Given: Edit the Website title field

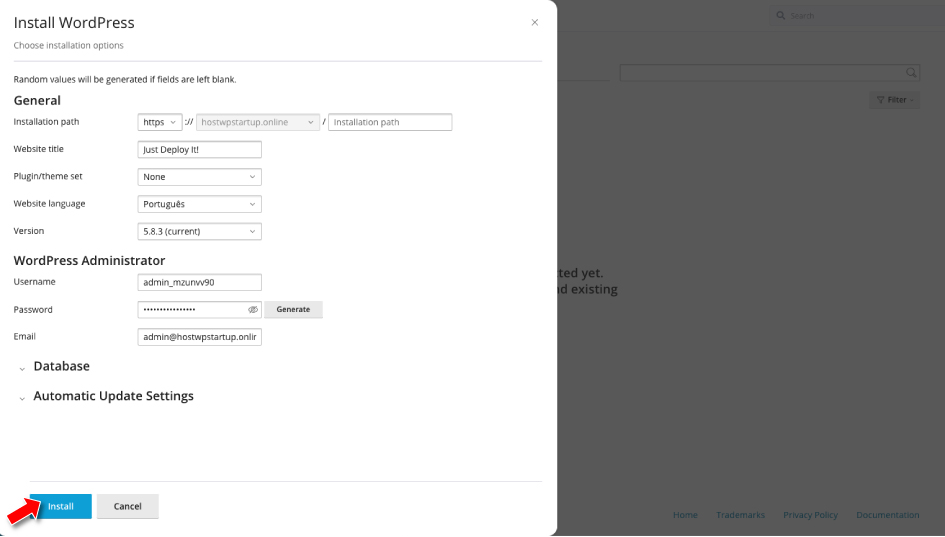Looking at the screenshot, I should pos(199,150).
